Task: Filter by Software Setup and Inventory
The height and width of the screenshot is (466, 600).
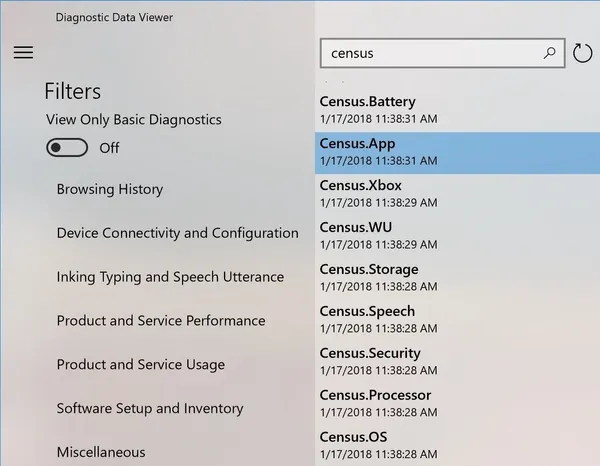Action: (150, 408)
